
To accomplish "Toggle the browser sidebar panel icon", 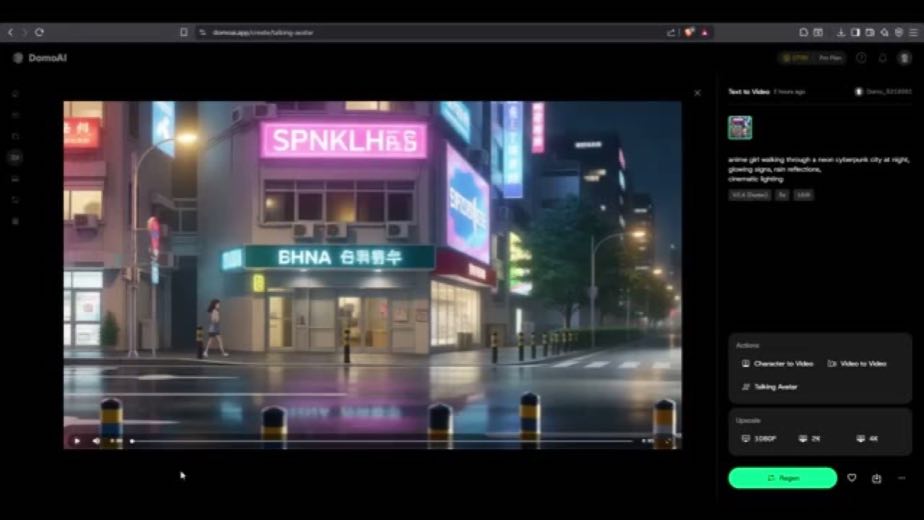I will point(855,32).
